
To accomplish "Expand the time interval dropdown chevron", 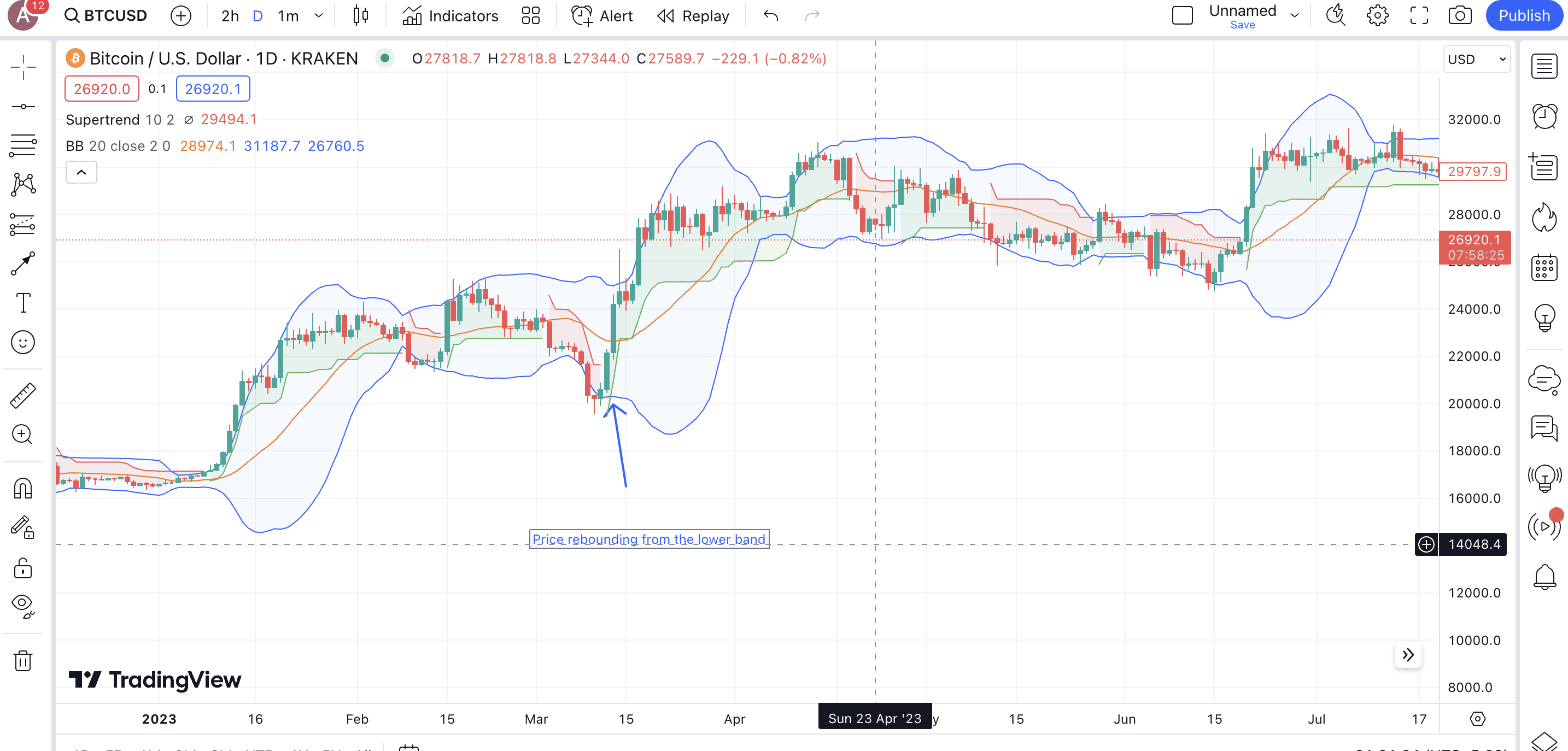I will coord(318,16).
